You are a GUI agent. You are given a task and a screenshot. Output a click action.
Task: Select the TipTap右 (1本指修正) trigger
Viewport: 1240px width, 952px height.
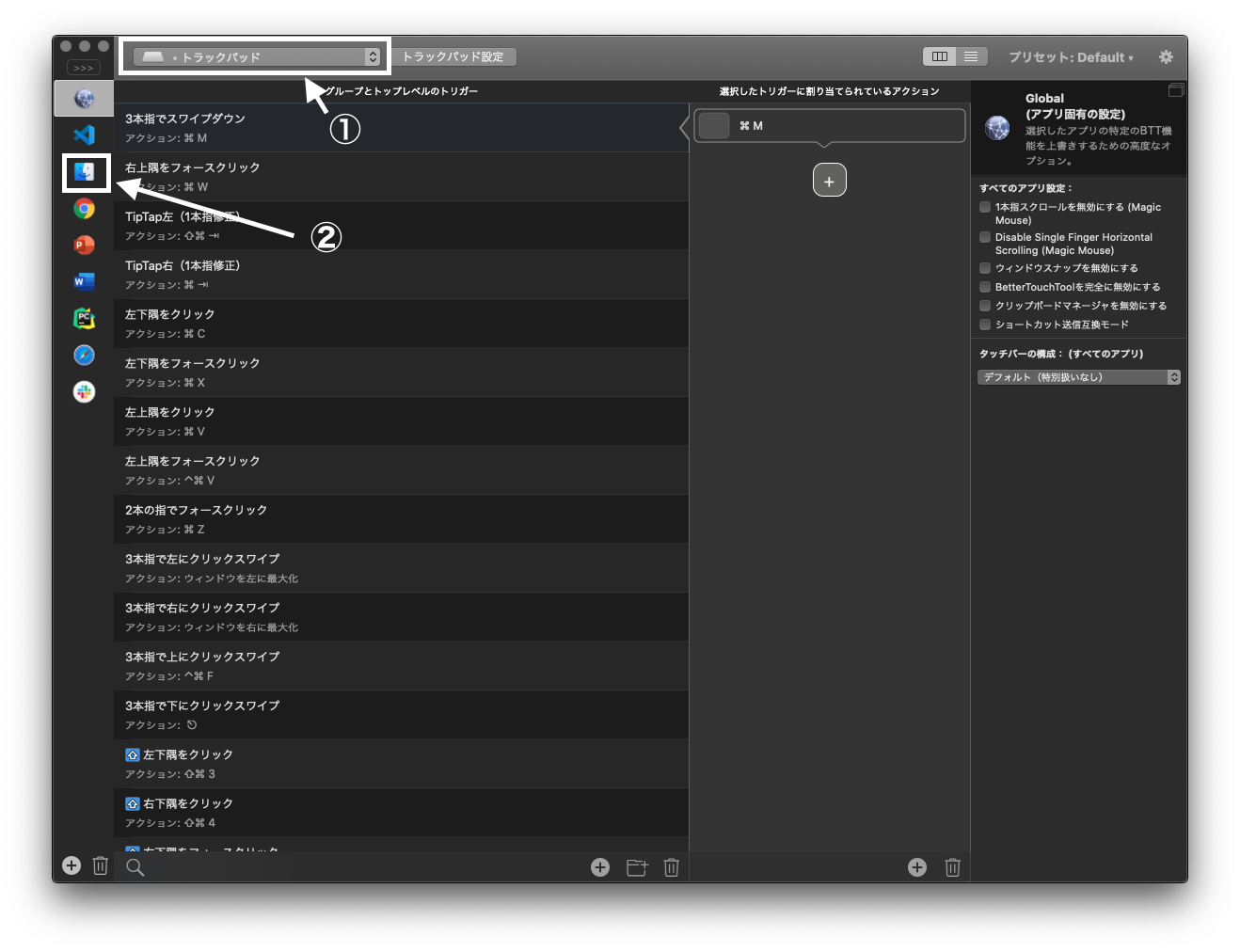pyautogui.click(x=402, y=275)
